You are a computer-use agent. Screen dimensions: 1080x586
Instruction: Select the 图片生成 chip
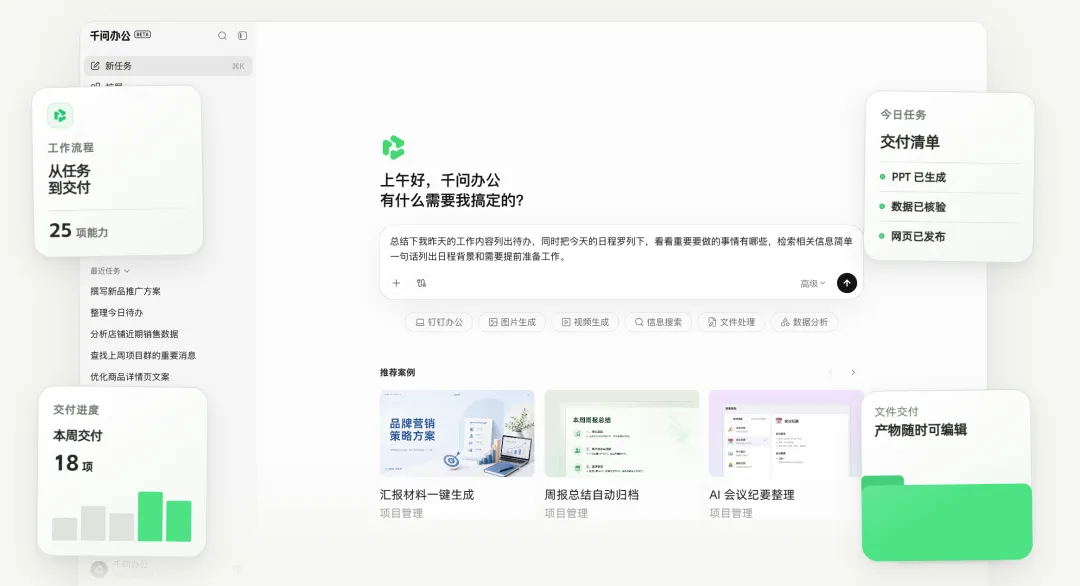point(512,322)
